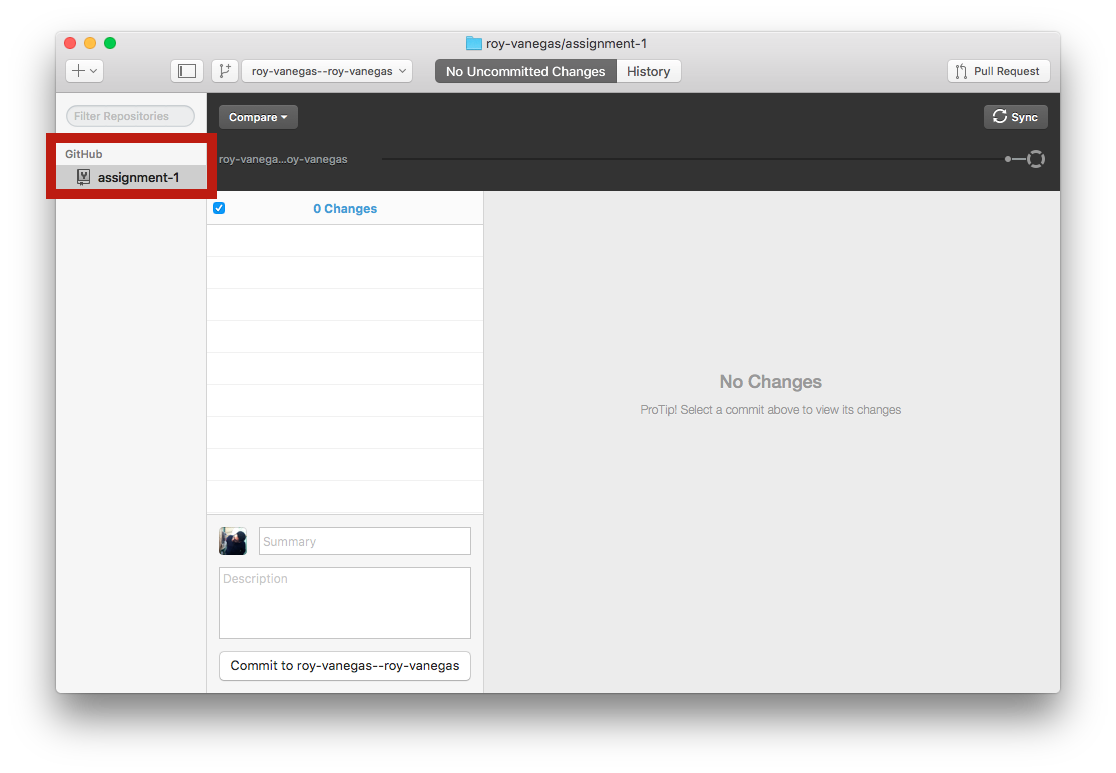The height and width of the screenshot is (773, 1116).
Task: Maximize window with green button
Action: click(110, 43)
